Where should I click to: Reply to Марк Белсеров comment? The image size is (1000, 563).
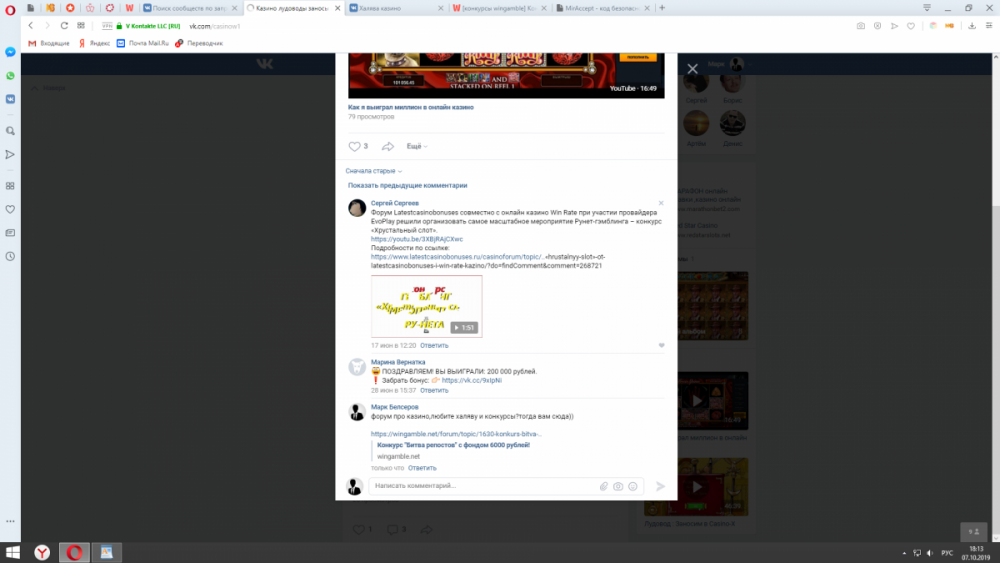422,468
